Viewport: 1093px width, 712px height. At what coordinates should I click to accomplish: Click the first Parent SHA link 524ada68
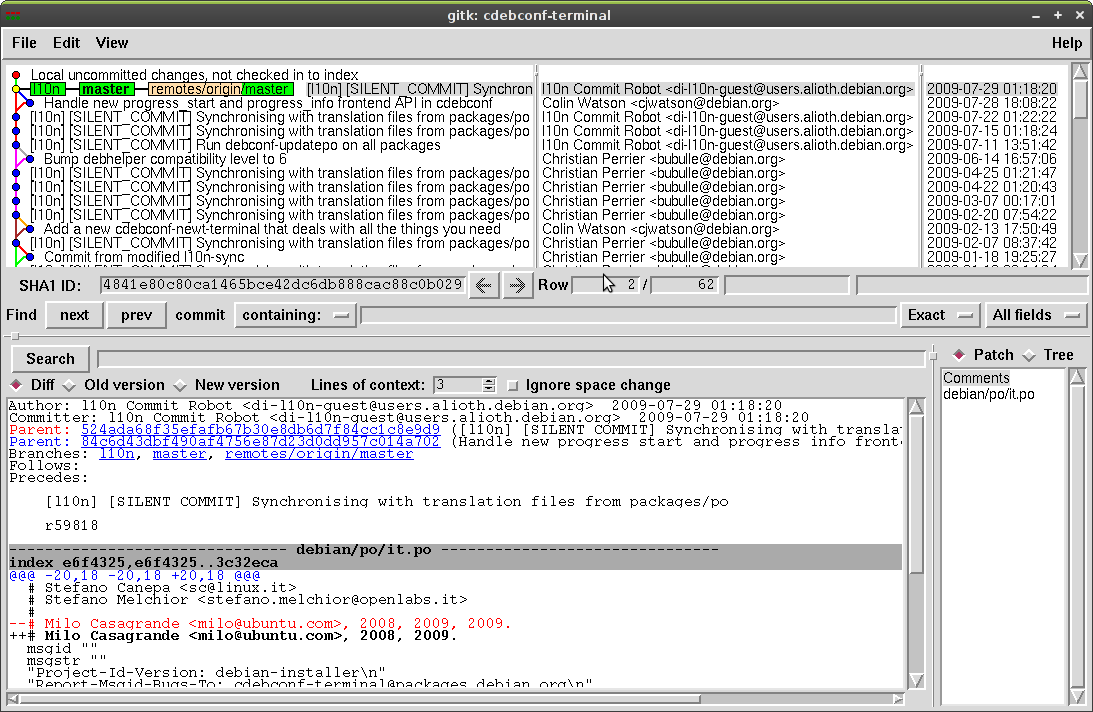pos(260,430)
